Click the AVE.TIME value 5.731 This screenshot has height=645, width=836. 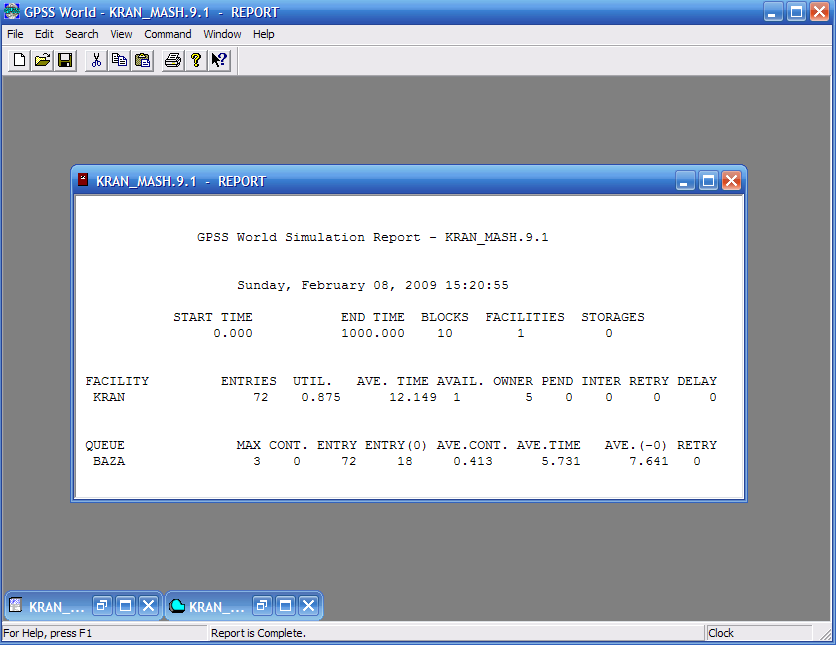[x=561, y=461]
